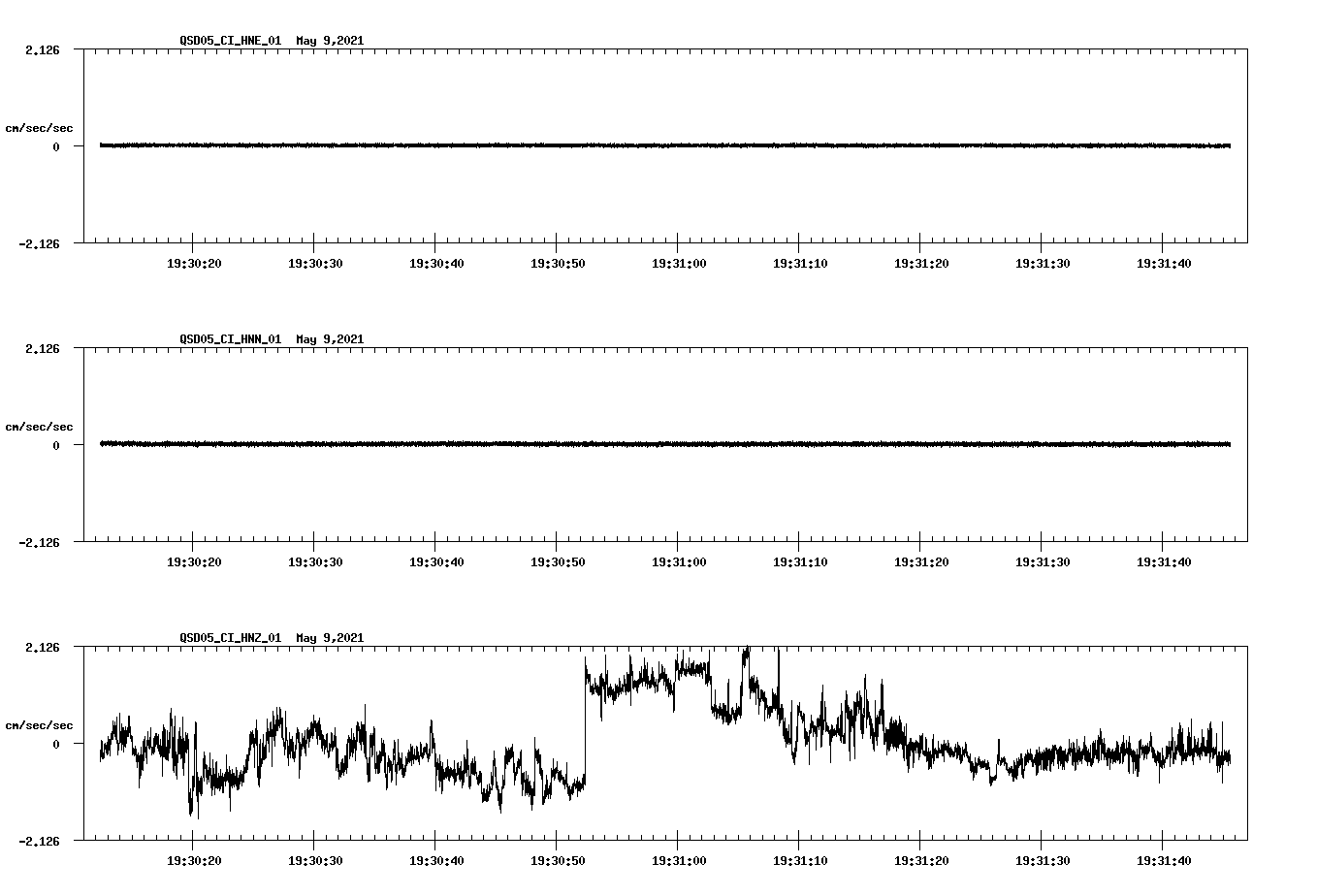
Task: Click the 19:30:50 tick on bottom axis
Action: click(559, 859)
